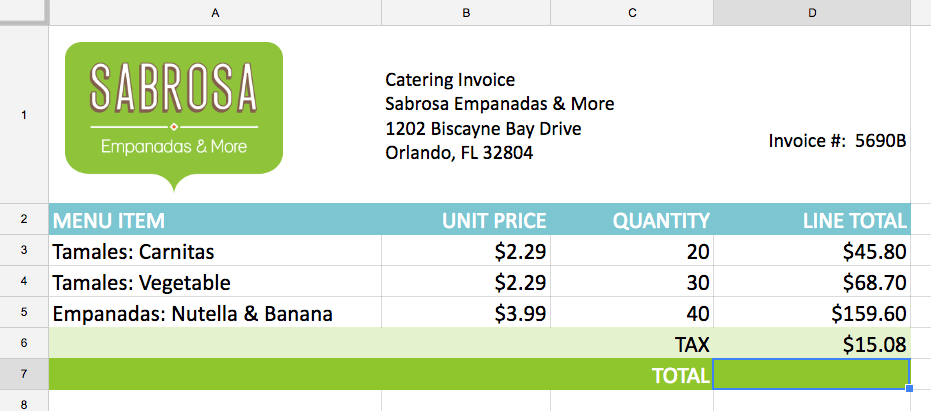Select row 1 header
The height and width of the screenshot is (411, 931).
(x=24, y=115)
